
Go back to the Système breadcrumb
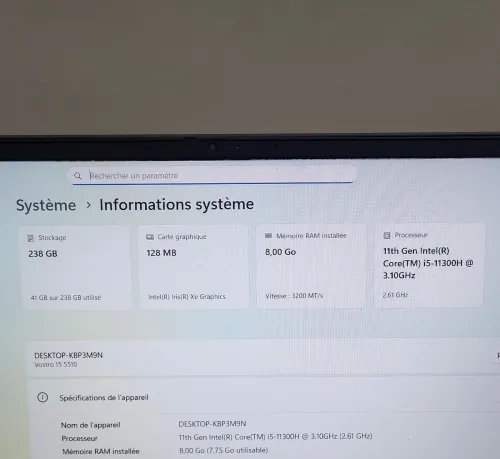tap(46, 205)
